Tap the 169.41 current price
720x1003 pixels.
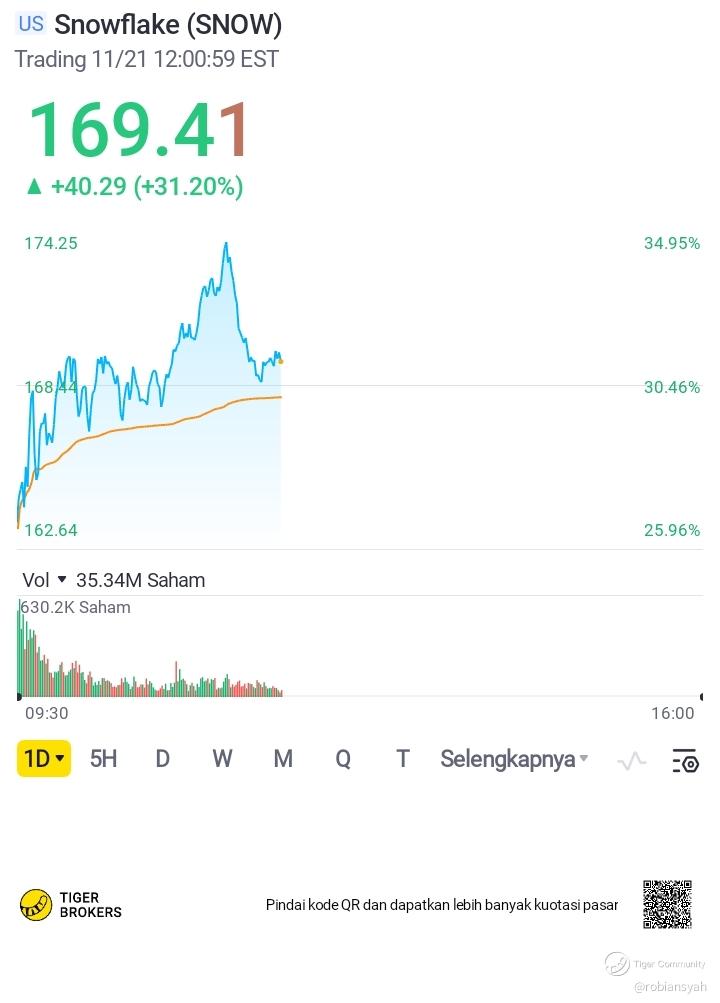tap(140, 130)
